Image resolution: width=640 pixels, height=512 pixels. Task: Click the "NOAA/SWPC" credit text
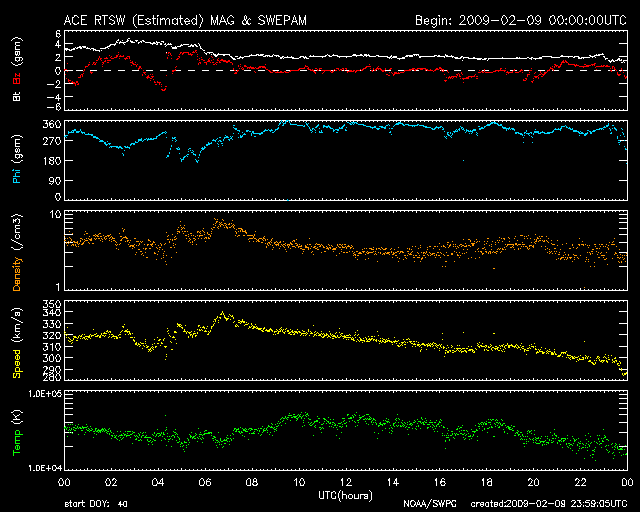click(429, 504)
